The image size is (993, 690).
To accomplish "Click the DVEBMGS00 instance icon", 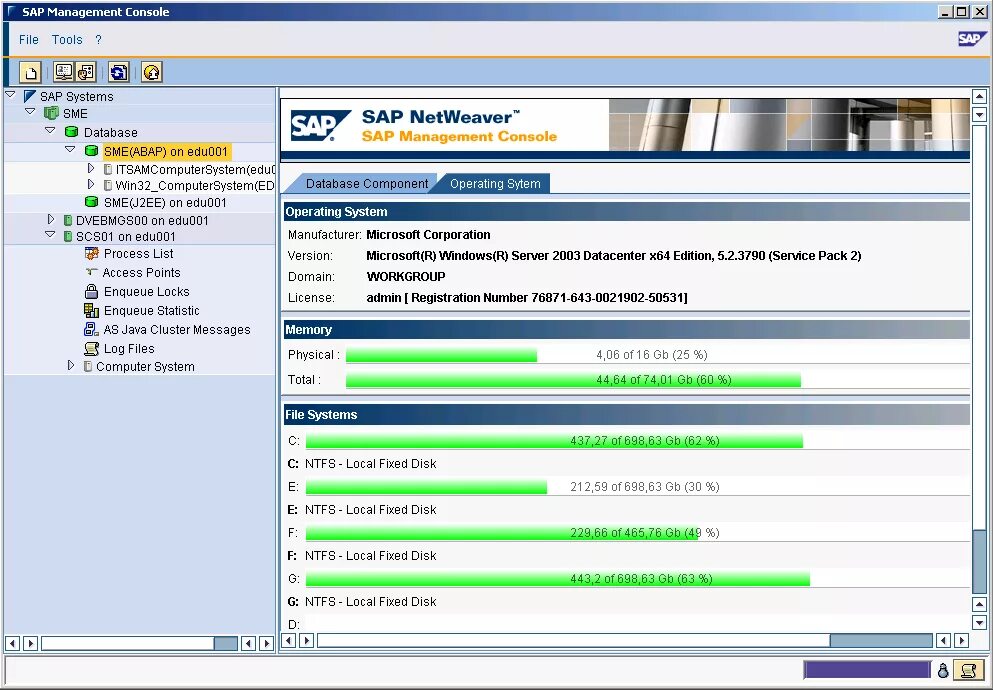I will (68, 220).
